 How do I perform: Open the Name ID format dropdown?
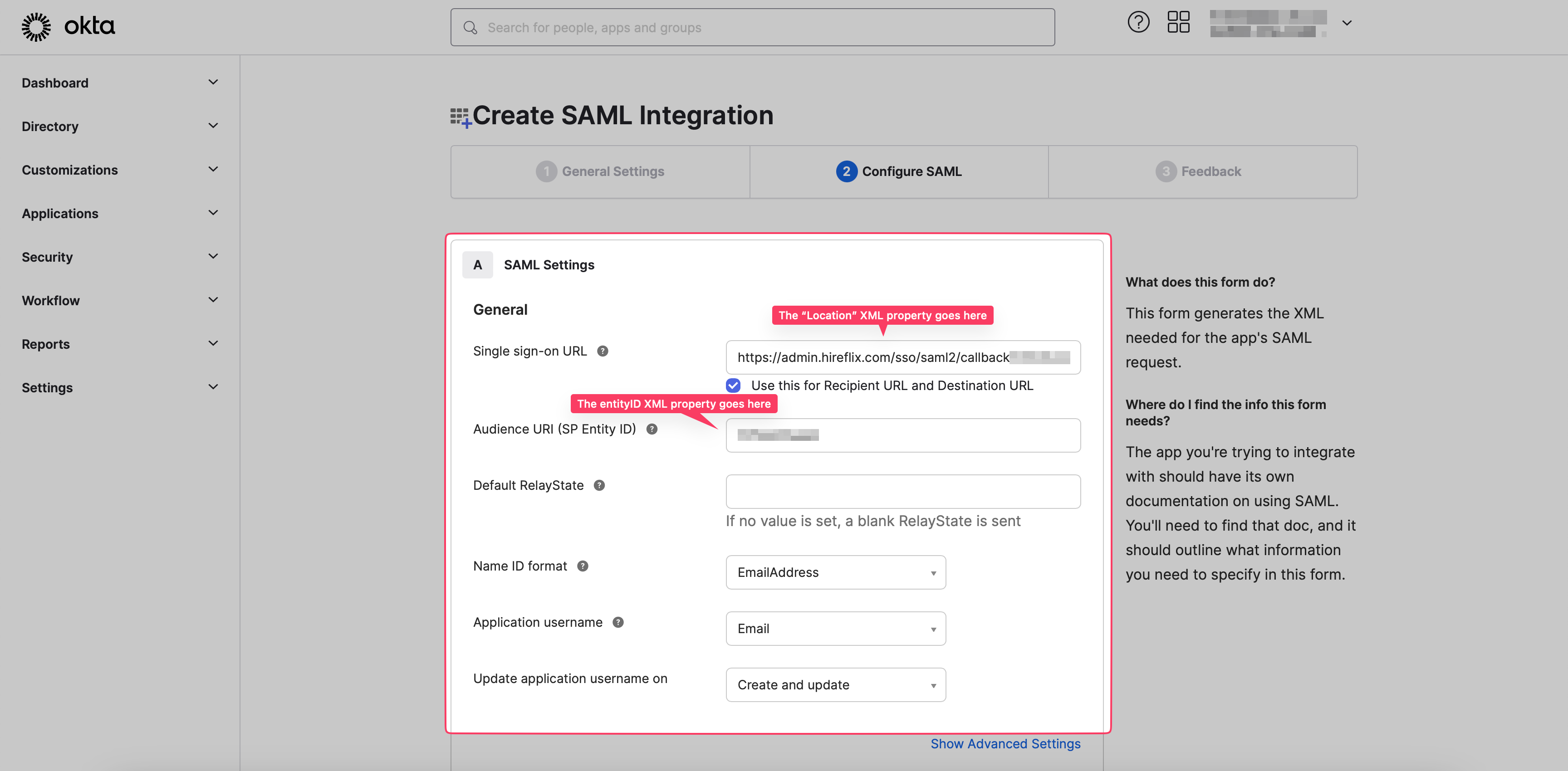click(836, 572)
